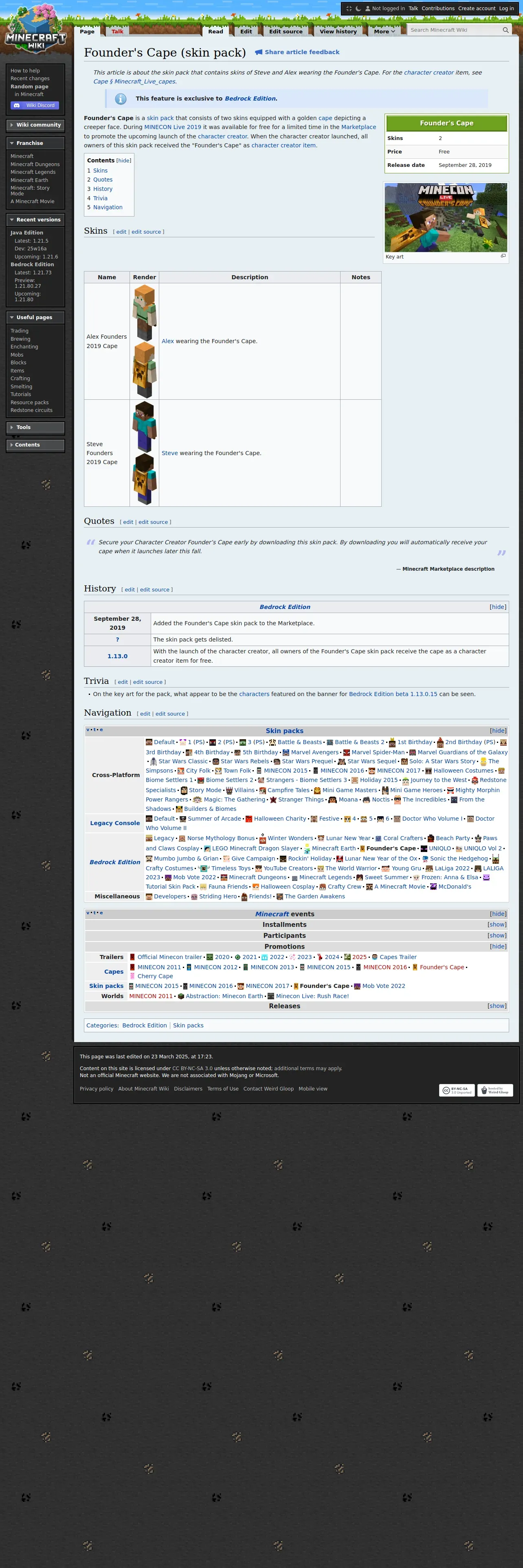Open the Privacy policy footer link
The image size is (523, 1568).
(96, 1089)
